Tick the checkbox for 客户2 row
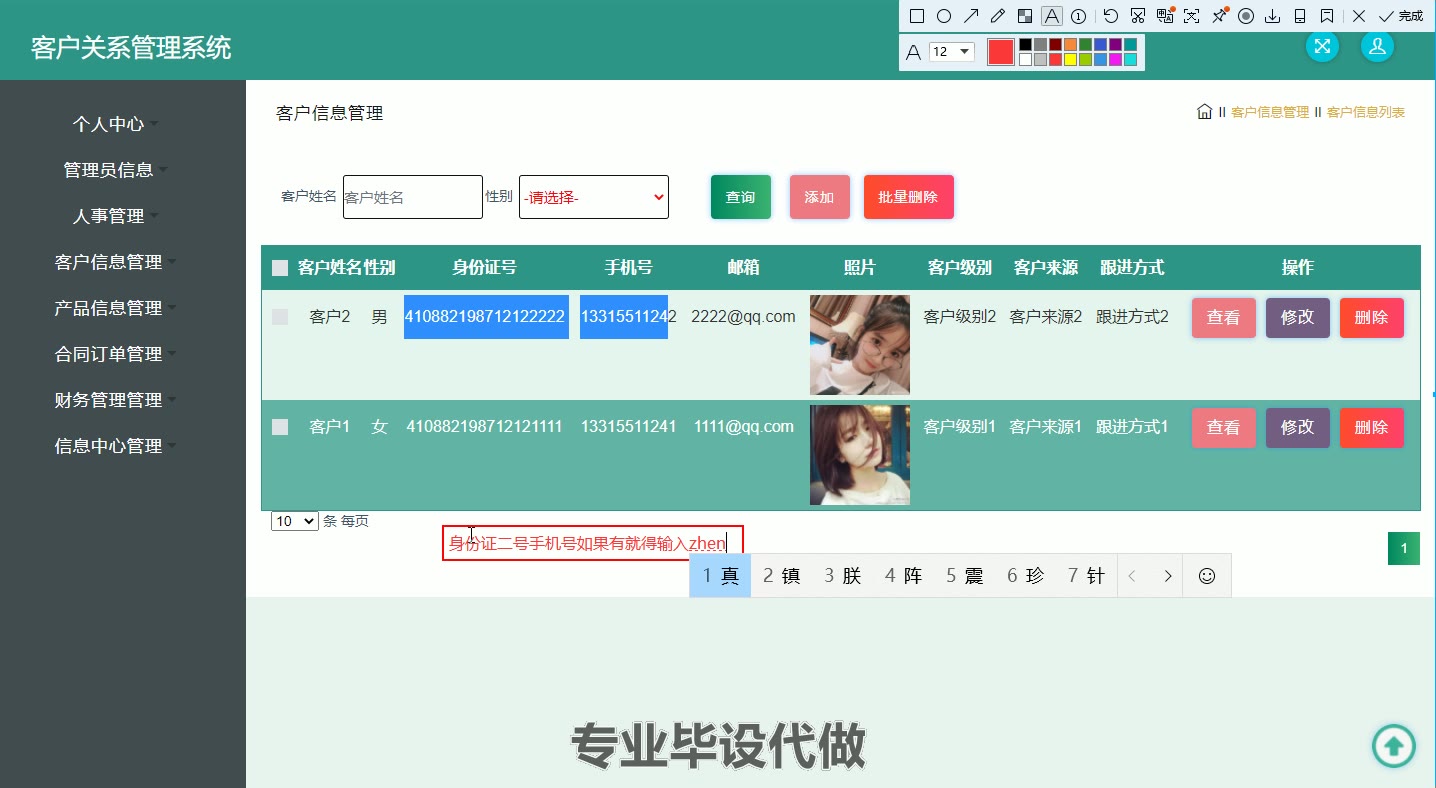1436x788 pixels. (280, 317)
